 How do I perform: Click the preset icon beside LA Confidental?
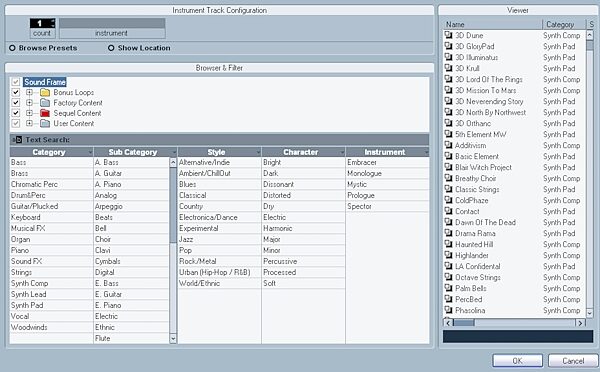(448, 266)
